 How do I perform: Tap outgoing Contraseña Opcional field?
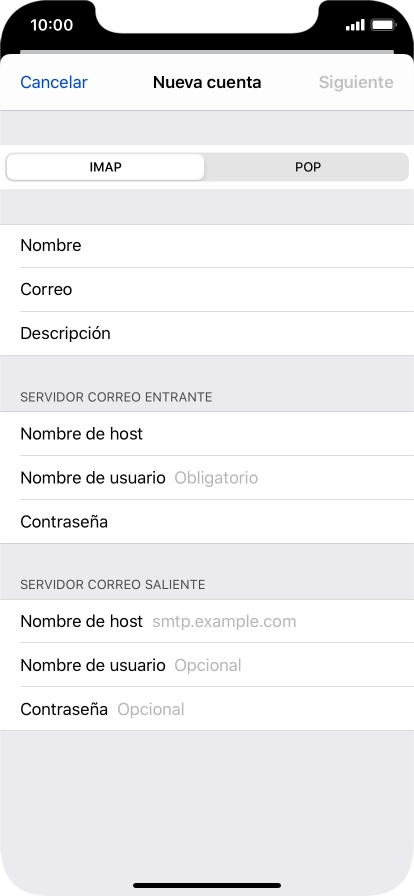click(x=207, y=709)
